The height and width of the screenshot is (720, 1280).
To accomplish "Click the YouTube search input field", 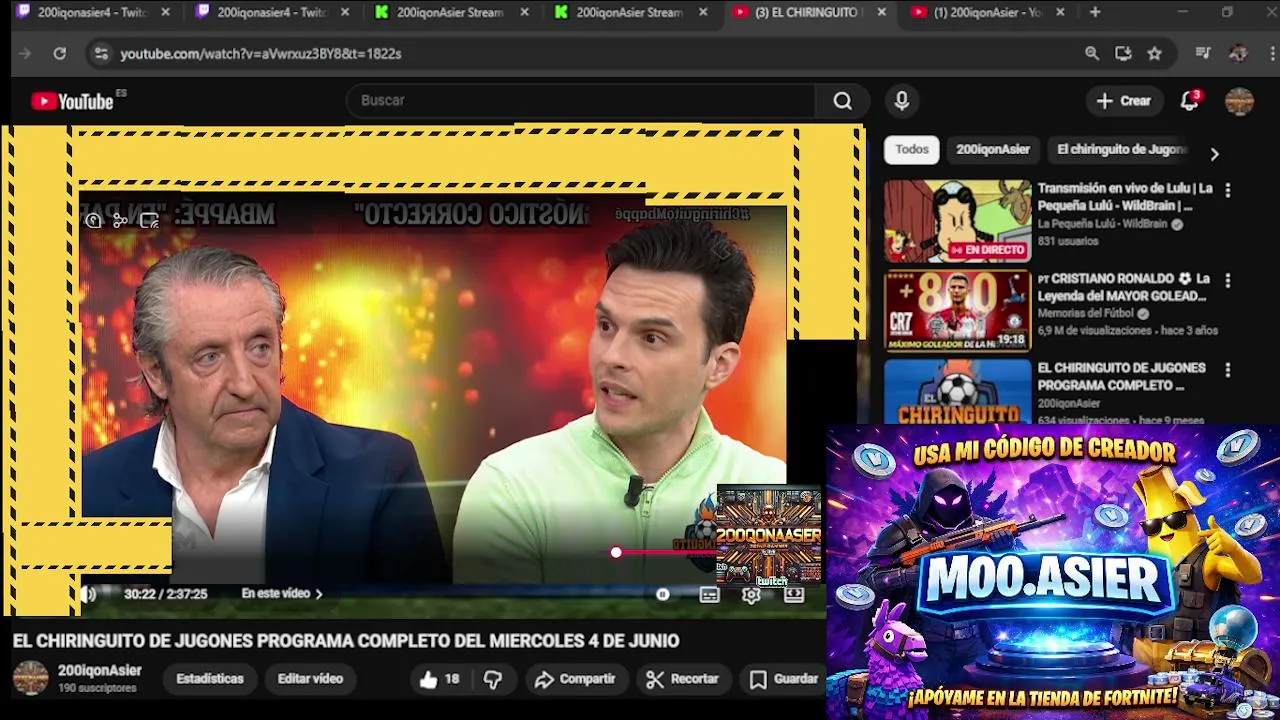I will [580, 101].
